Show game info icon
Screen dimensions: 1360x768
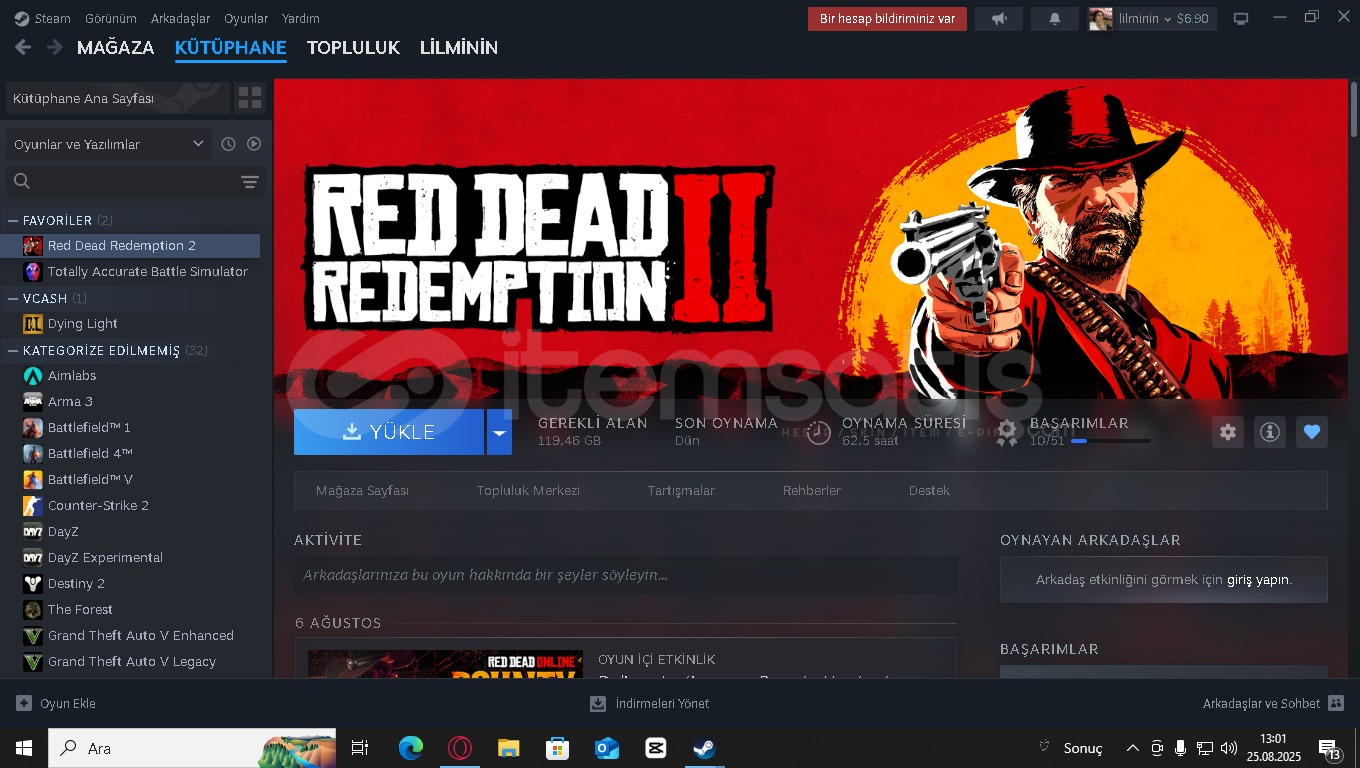tap(1270, 432)
